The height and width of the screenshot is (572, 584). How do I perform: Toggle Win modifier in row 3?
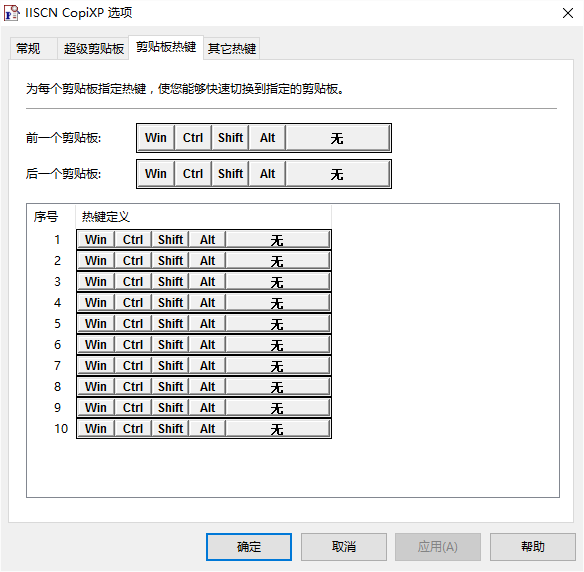[x=96, y=282]
